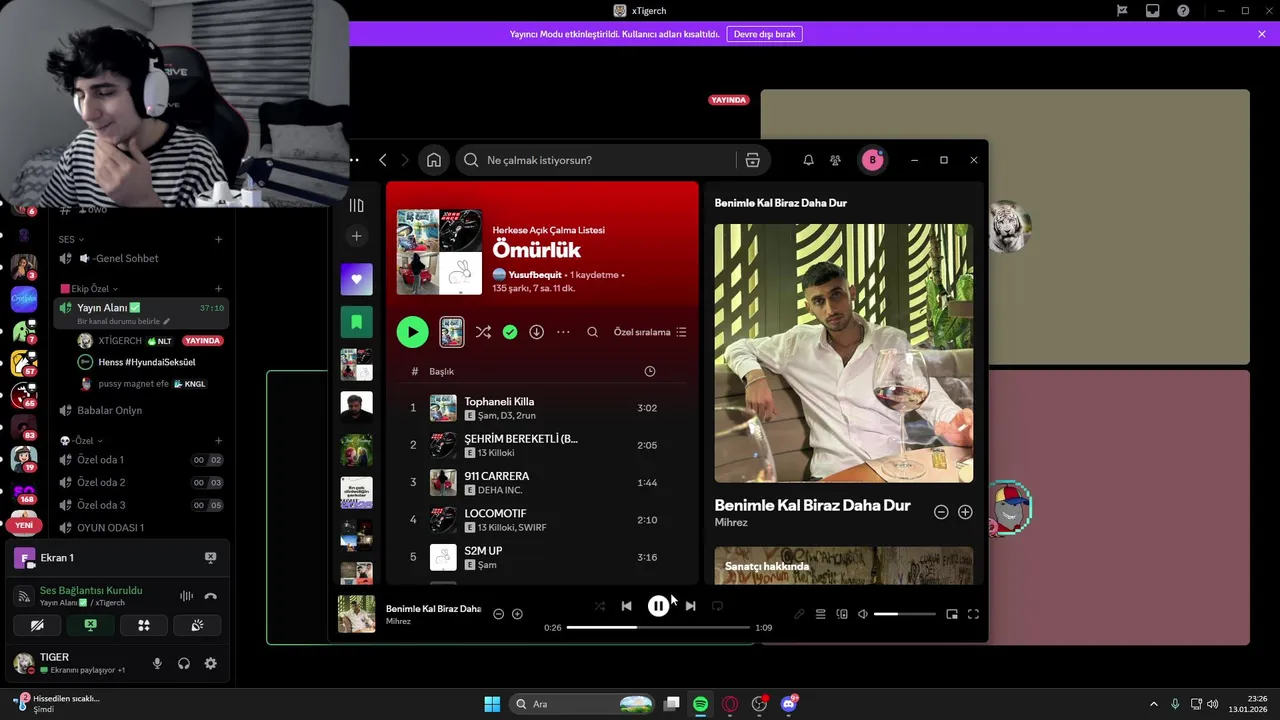
Task: Open Spotify friend activity icon
Action: tap(836, 160)
